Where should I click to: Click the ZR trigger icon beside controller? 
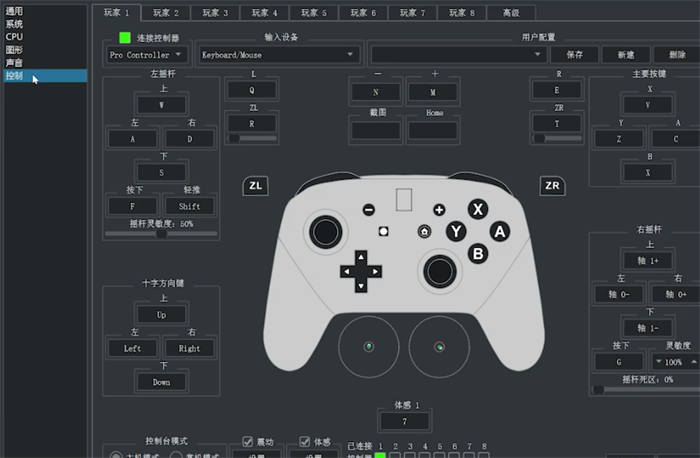[552, 186]
